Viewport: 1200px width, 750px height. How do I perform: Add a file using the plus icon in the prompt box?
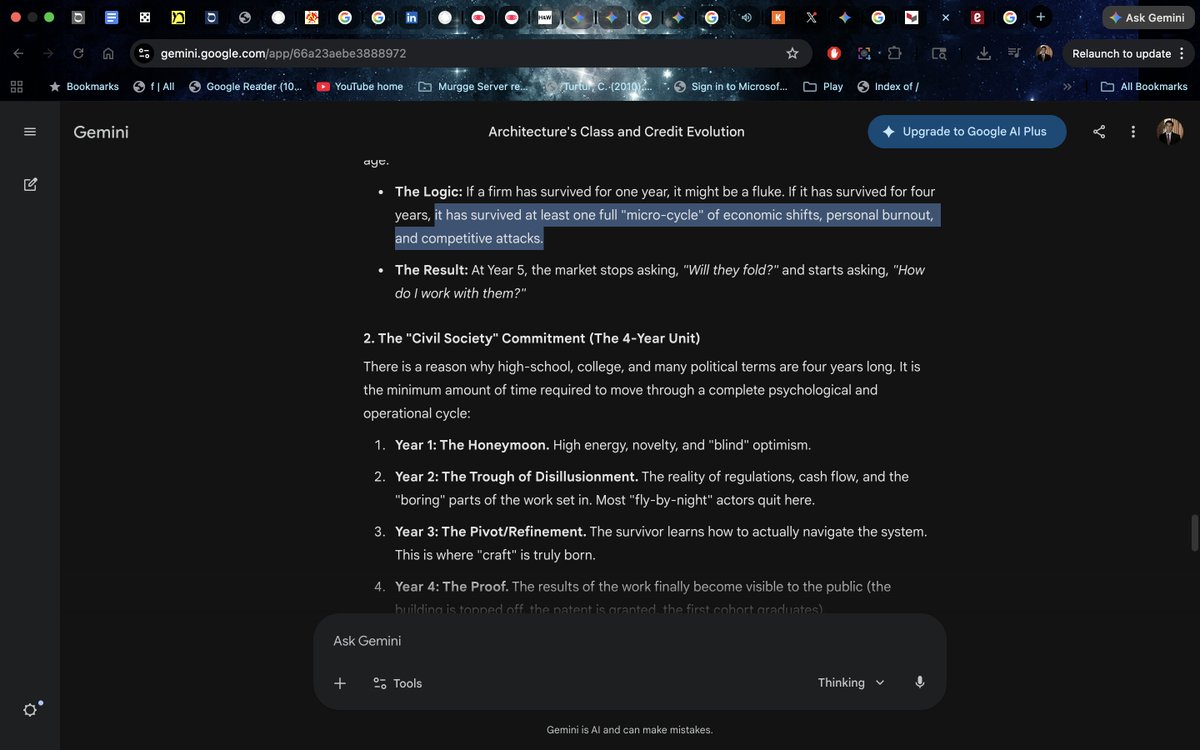(x=340, y=683)
